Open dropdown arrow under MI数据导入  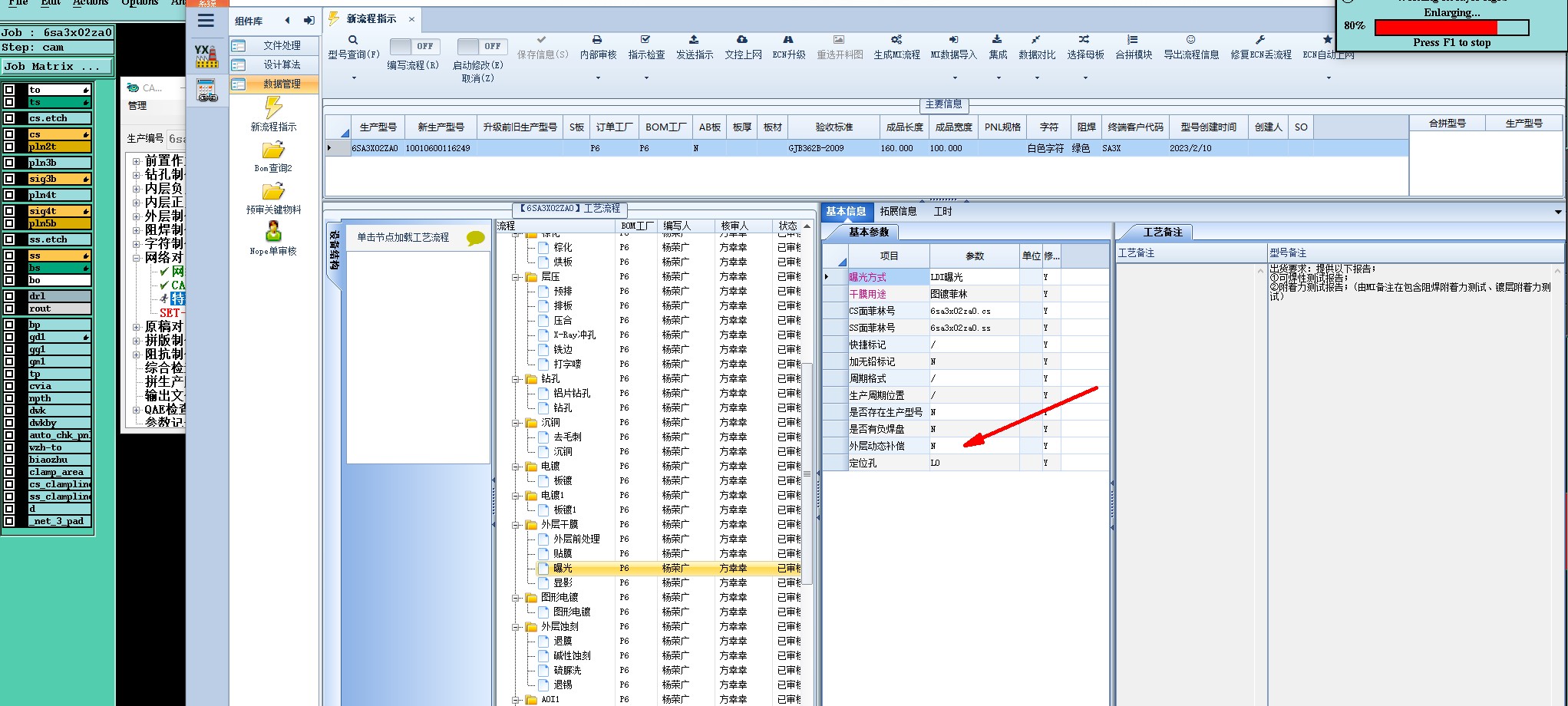(955, 78)
